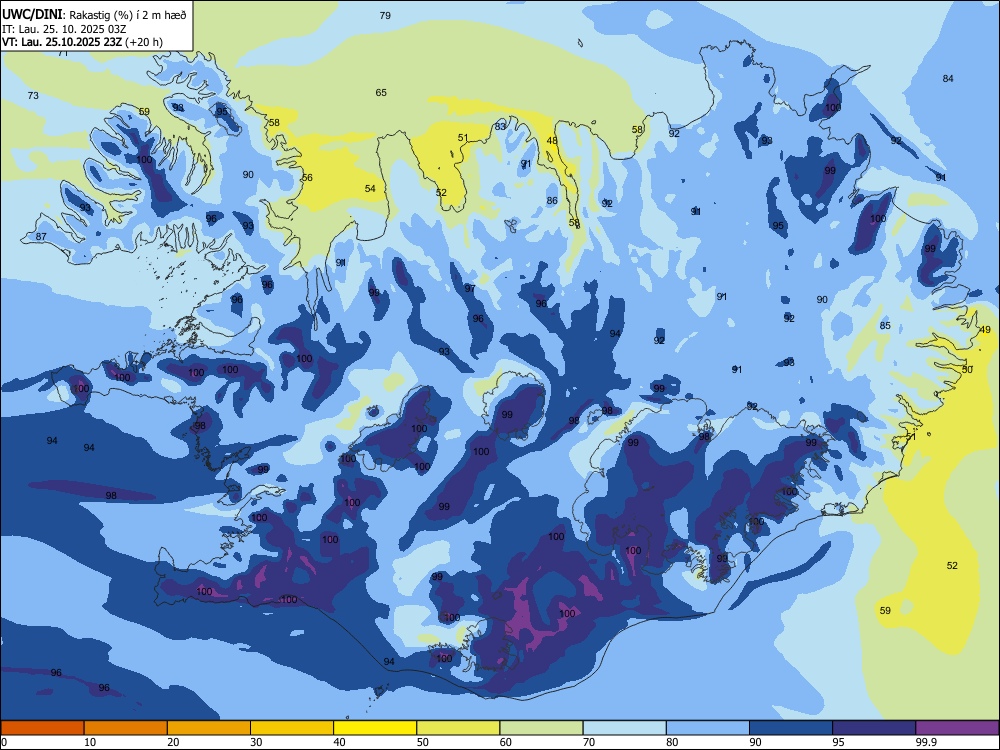Click the humidity value 87 on map
Viewport: 1000px width, 750px height.
(x=41, y=237)
